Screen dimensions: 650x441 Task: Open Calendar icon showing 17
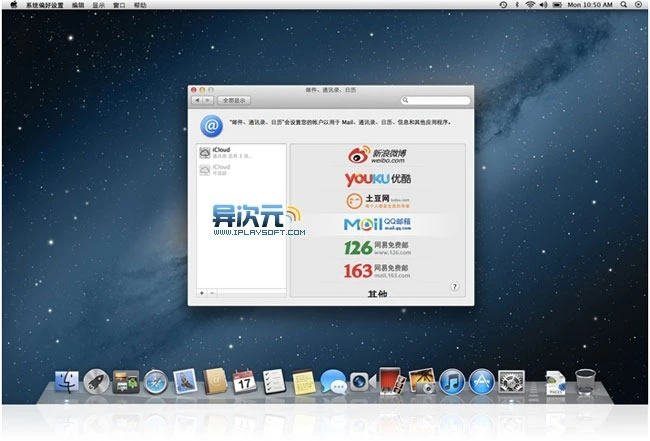pos(245,382)
